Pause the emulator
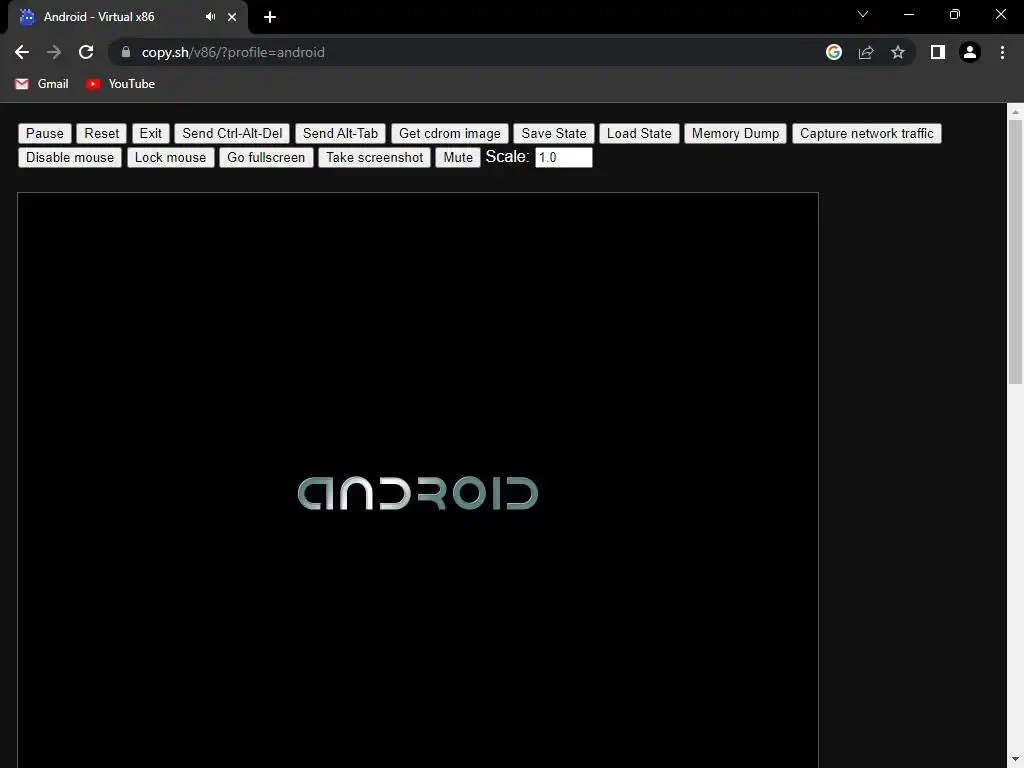Viewport: 1024px width, 768px height. tap(44, 133)
